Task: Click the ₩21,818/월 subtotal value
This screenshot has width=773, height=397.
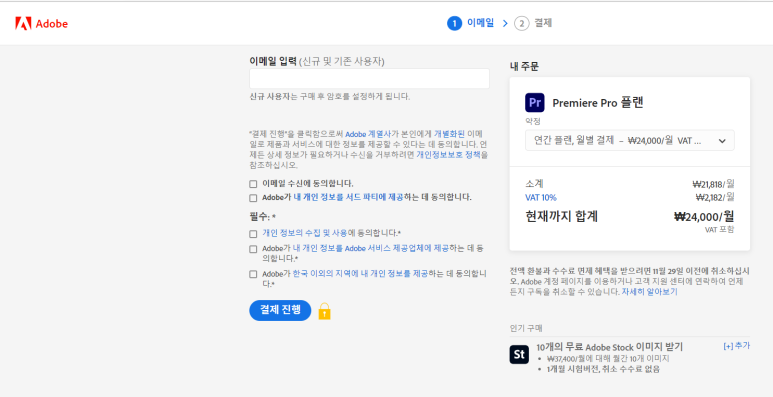Action: click(713, 184)
